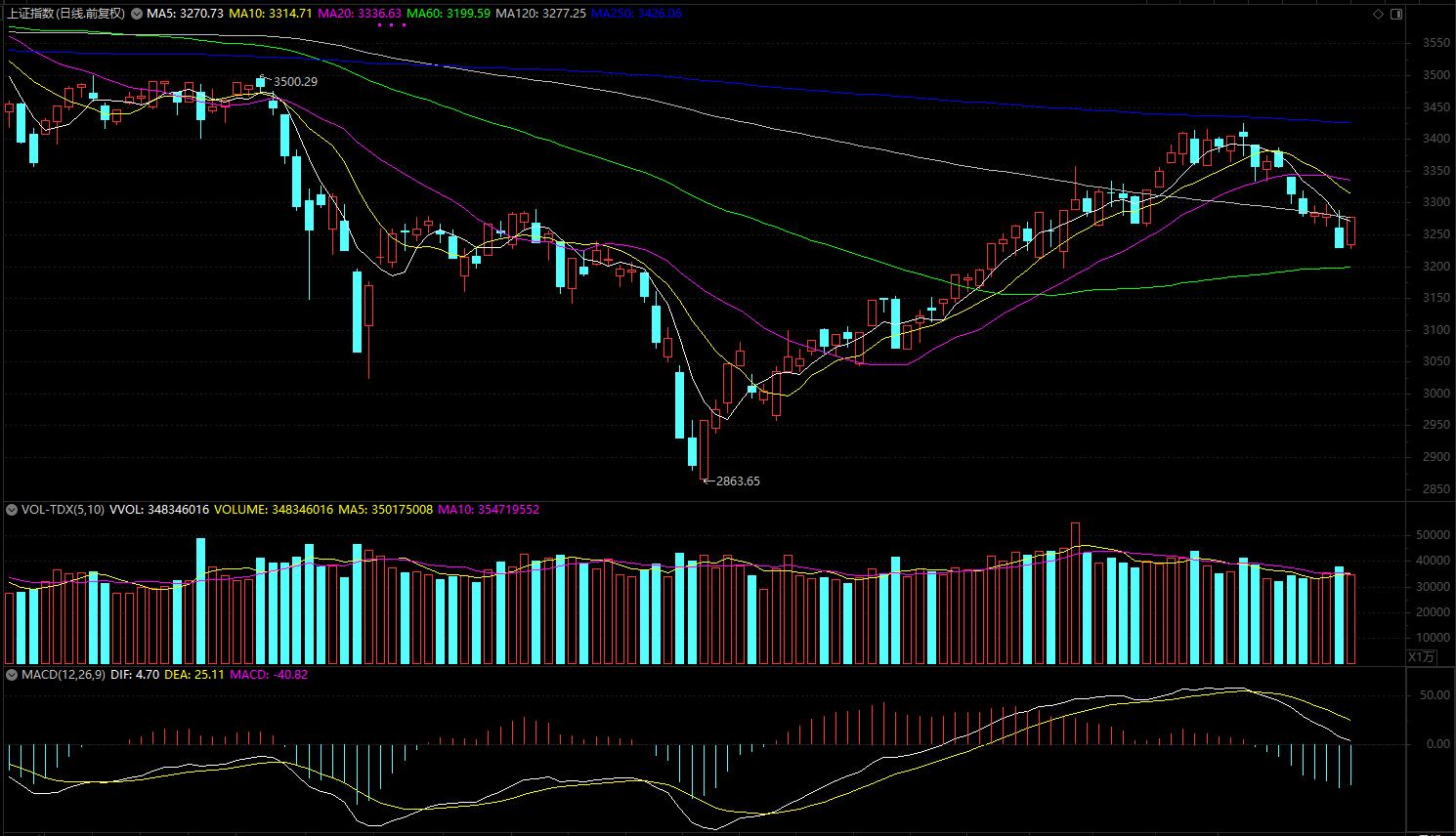Open the dropdown arrow next to 上证指数 title
This screenshot has height=836, width=1456.
136,14
